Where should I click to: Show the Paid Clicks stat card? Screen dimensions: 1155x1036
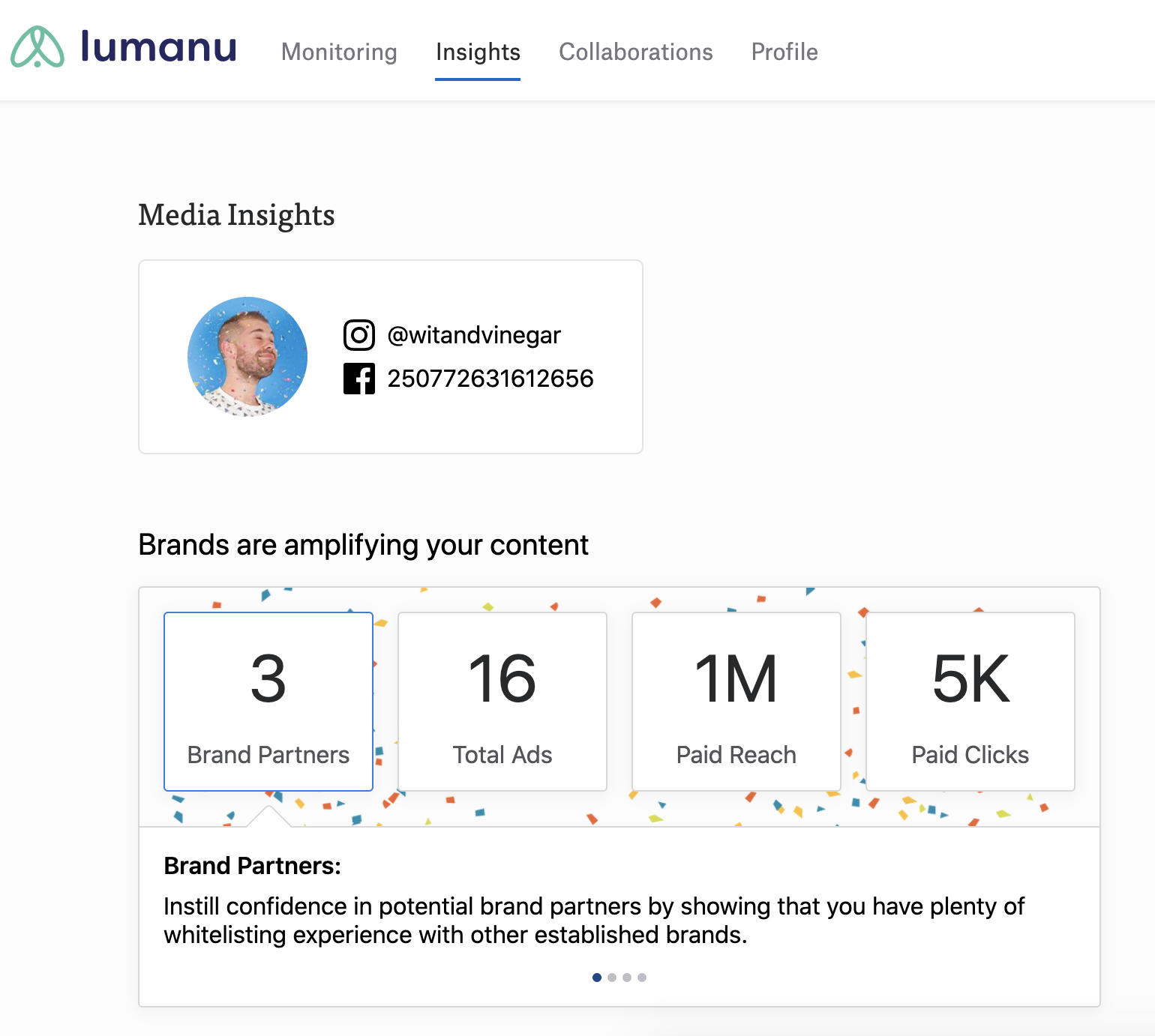[x=970, y=702]
